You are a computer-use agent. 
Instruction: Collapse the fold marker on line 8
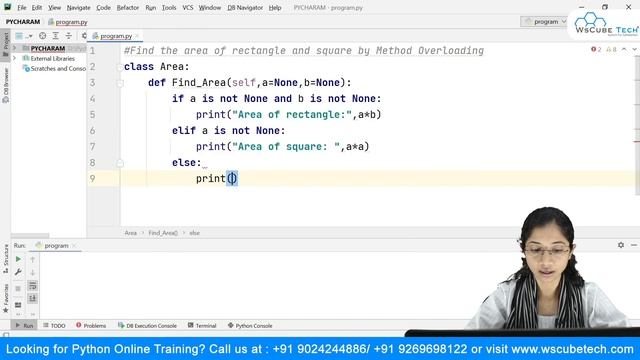pos(120,163)
